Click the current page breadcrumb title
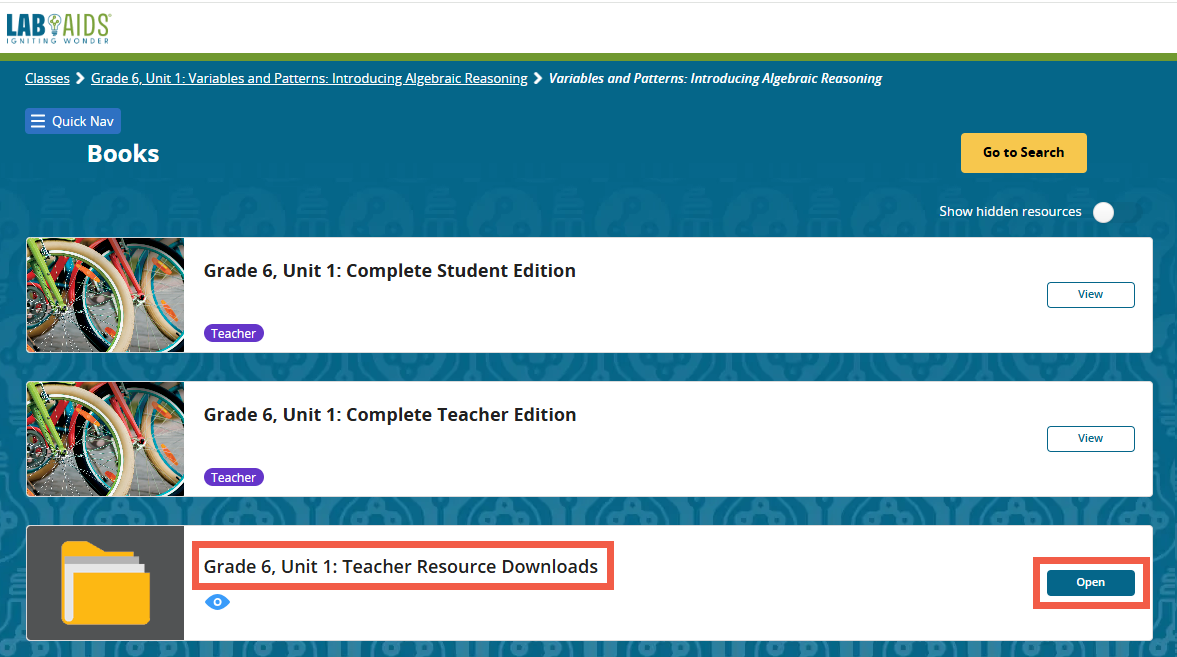This screenshot has width=1177, height=657. 715,78
